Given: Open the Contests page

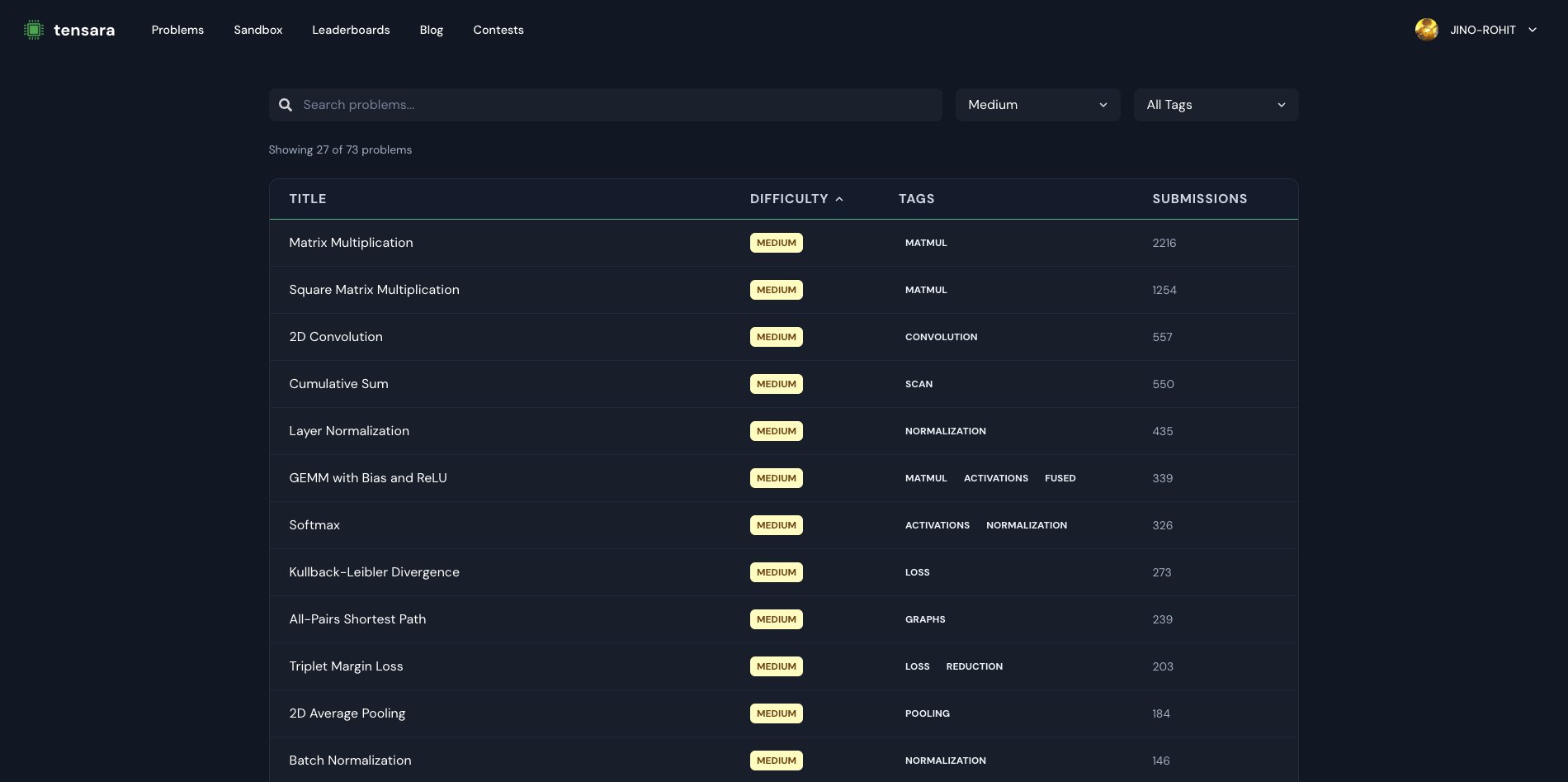Looking at the screenshot, I should (x=498, y=30).
